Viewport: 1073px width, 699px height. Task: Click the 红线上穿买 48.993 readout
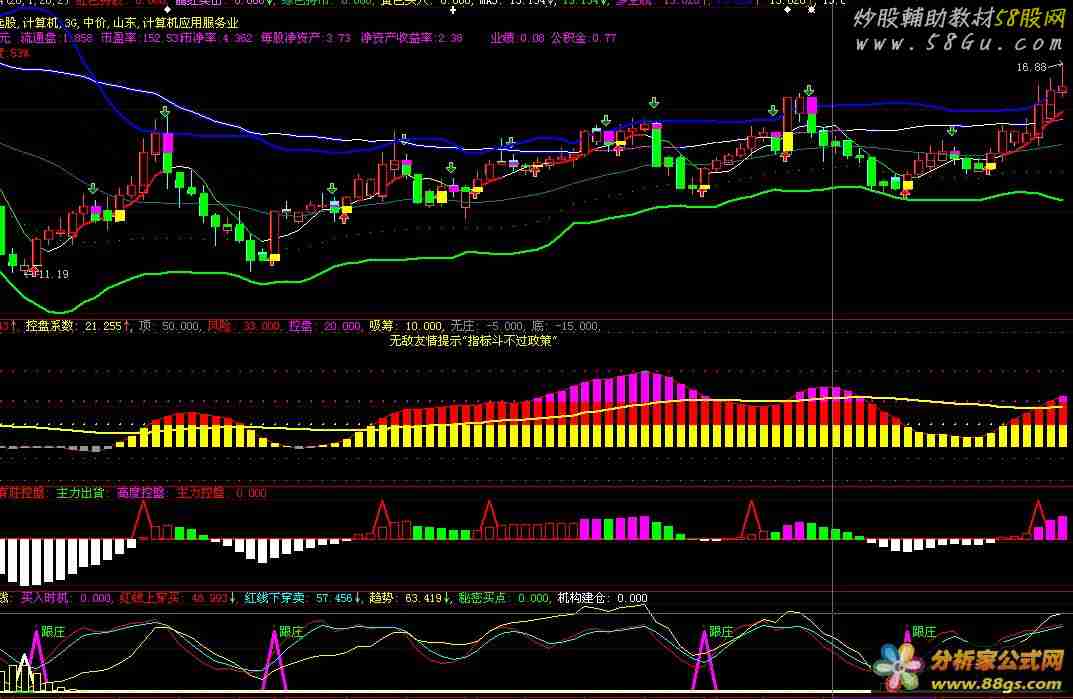click(178, 598)
